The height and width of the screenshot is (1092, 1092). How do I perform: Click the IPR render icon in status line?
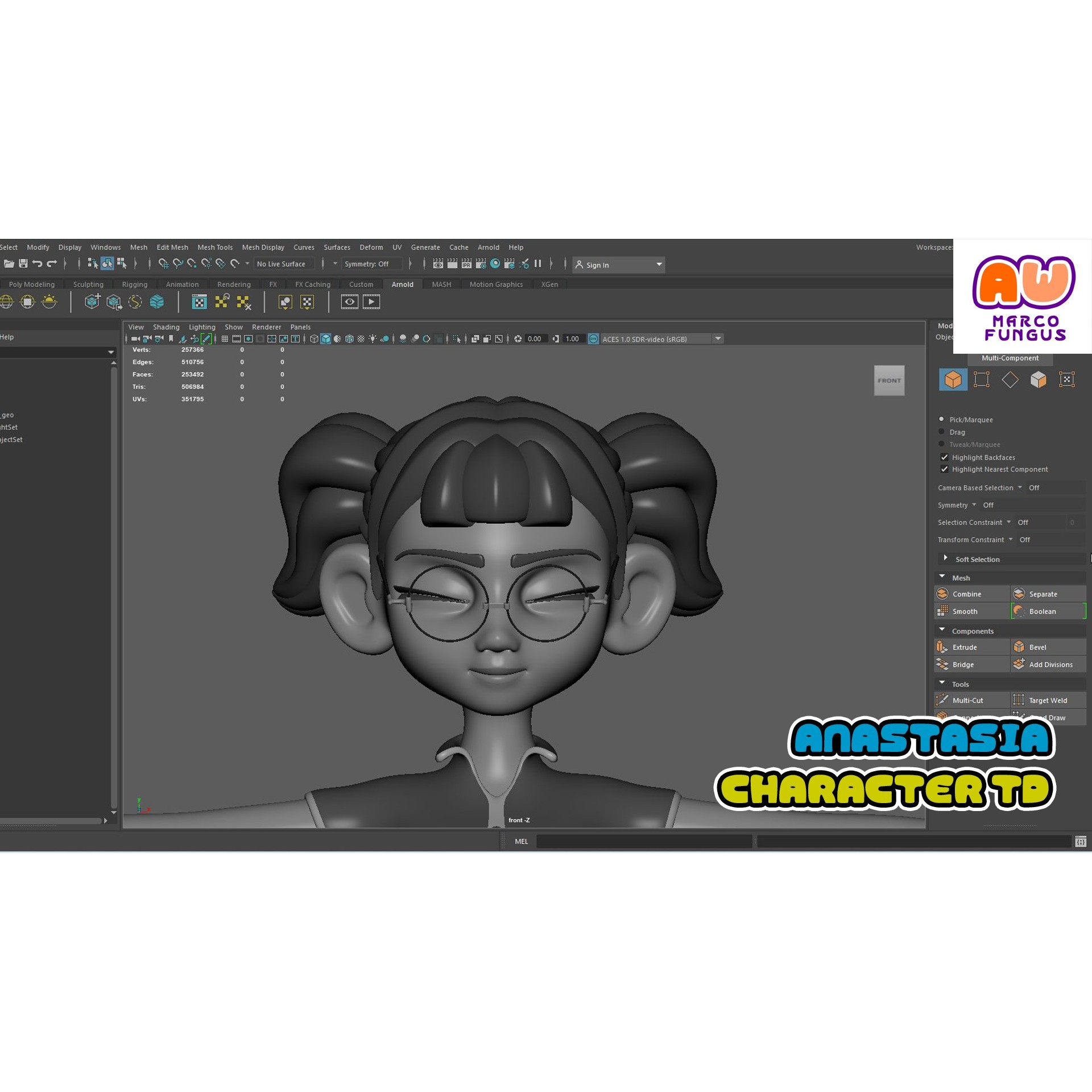tap(466, 264)
